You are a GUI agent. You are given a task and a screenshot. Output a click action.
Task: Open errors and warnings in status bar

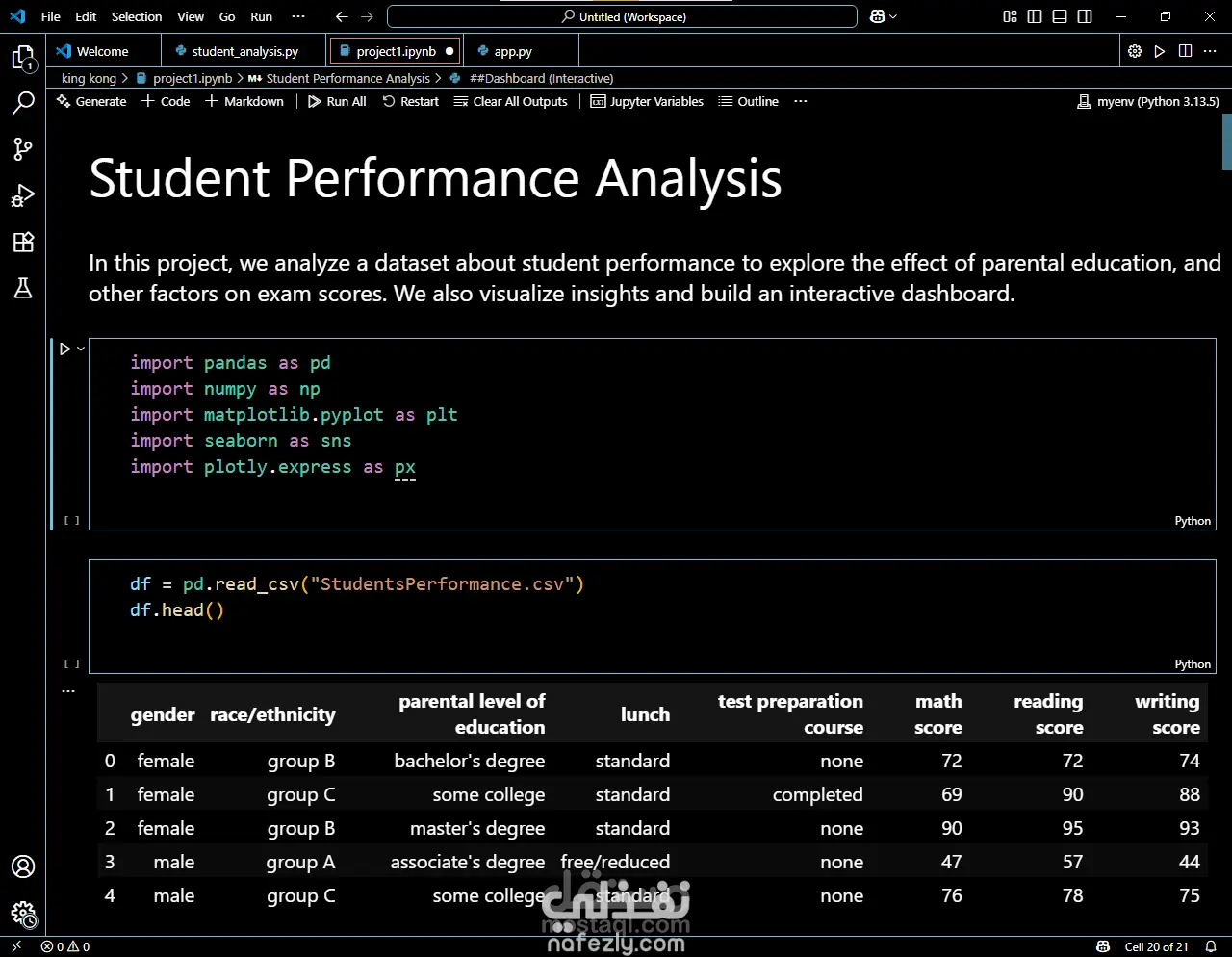[65, 946]
